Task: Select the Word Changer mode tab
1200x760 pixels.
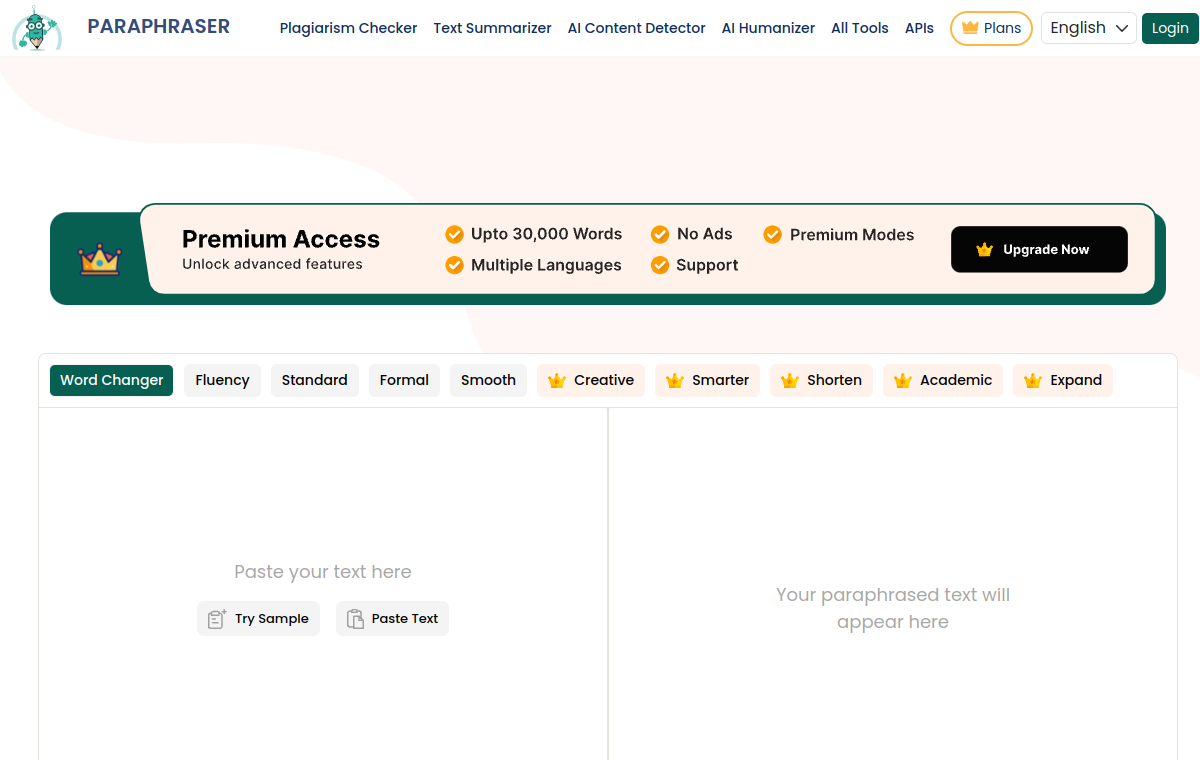Action: coord(111,380)
